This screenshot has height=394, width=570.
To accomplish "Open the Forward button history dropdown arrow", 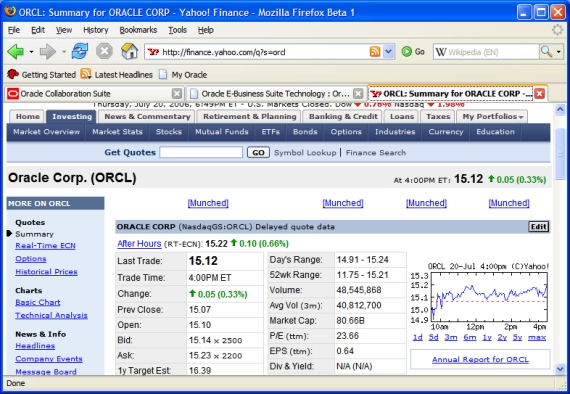I will pos(64,52).
